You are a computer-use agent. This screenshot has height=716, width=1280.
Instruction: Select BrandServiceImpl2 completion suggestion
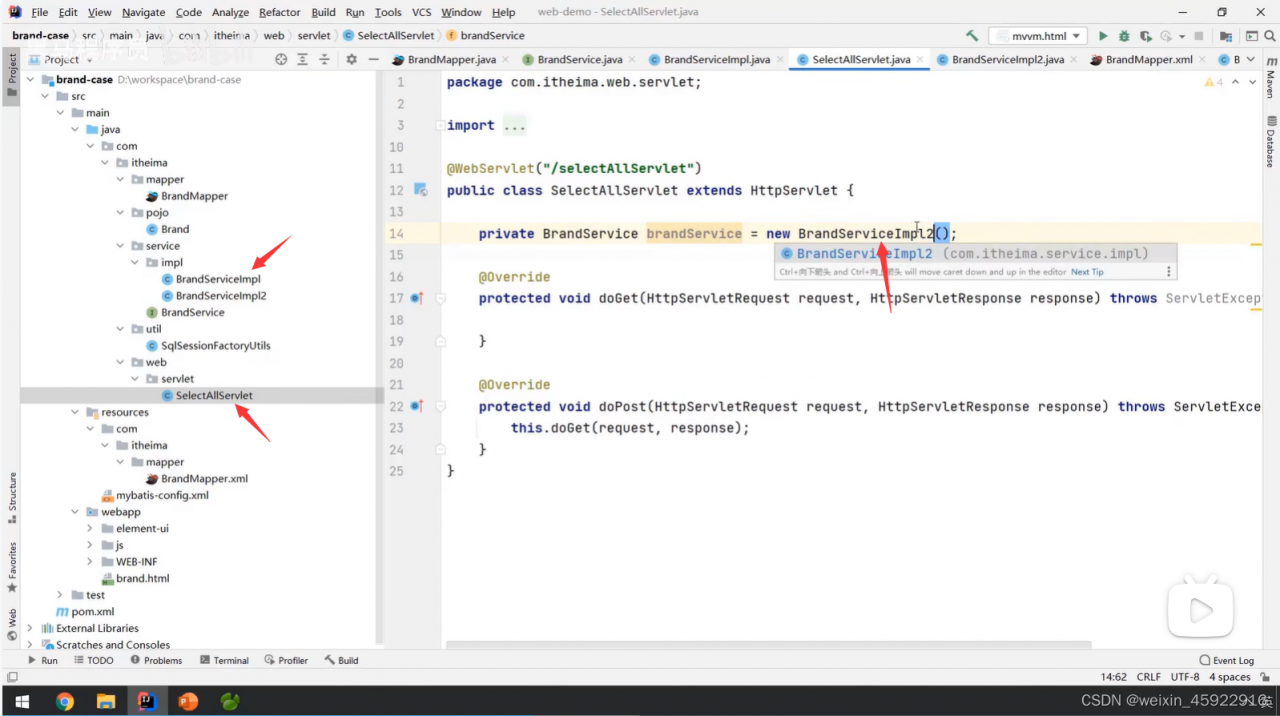(864, 254)
